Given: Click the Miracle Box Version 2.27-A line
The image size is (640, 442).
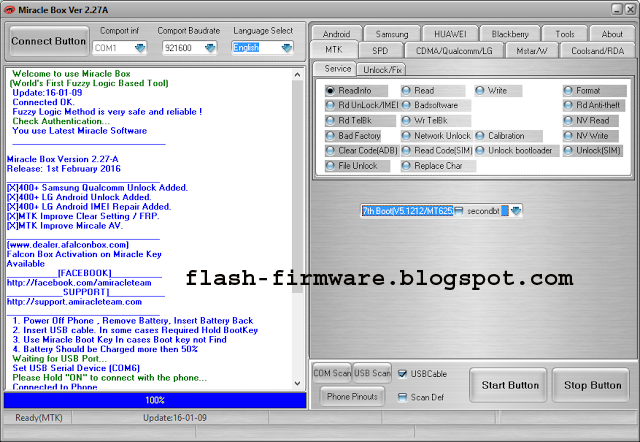Looking at the screenshot, I should (x=62, y=159).
